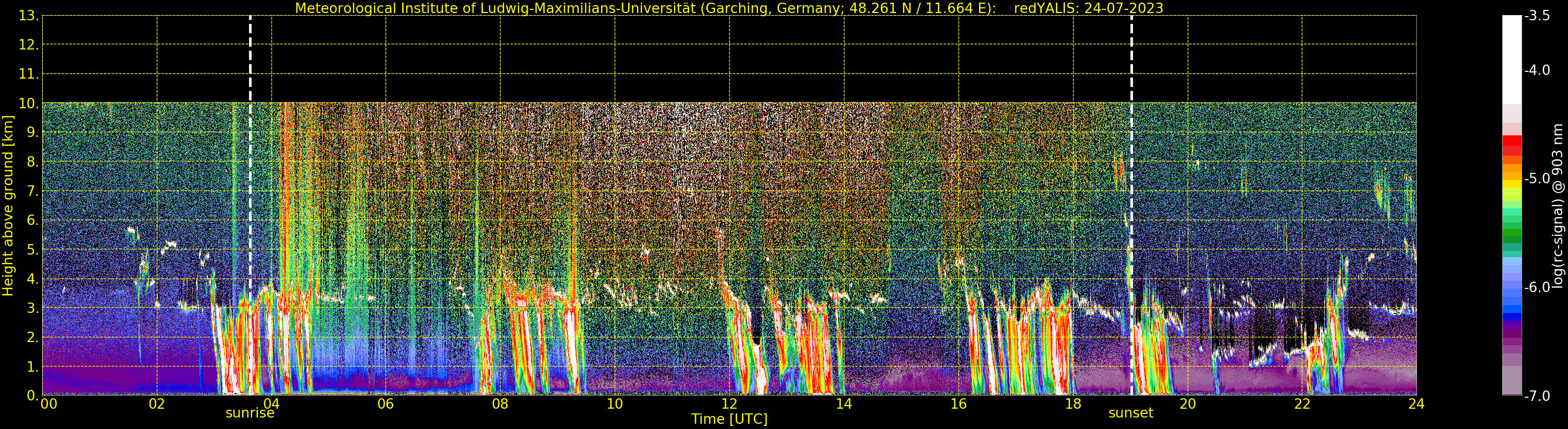Image resolution: width=1568 pixels, height=429 pixels.
Task: Click time-axis tick label '20'
Action: (x=1188, y=404)
